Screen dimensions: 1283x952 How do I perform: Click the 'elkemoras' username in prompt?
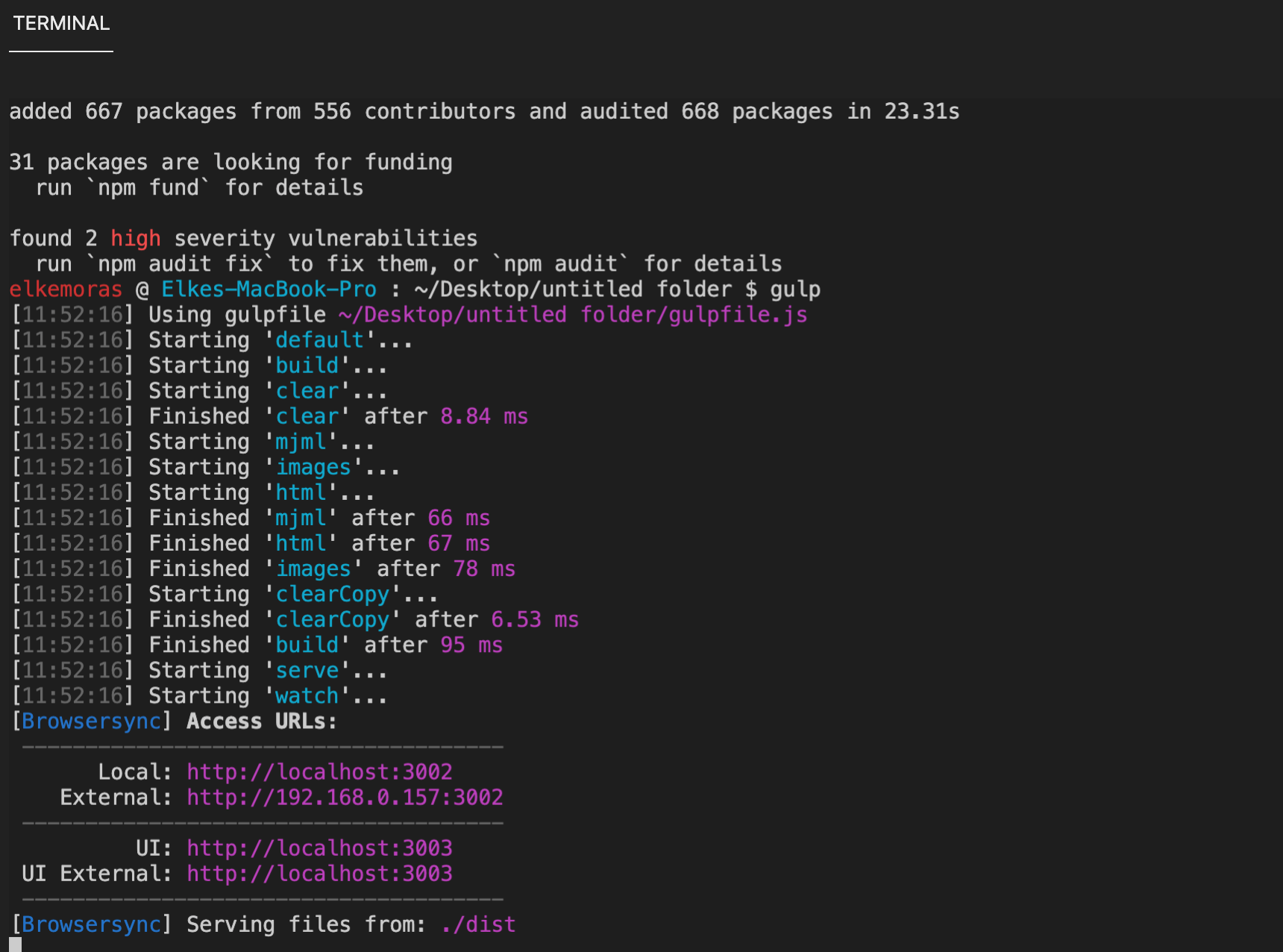click(x=66, y=289)
